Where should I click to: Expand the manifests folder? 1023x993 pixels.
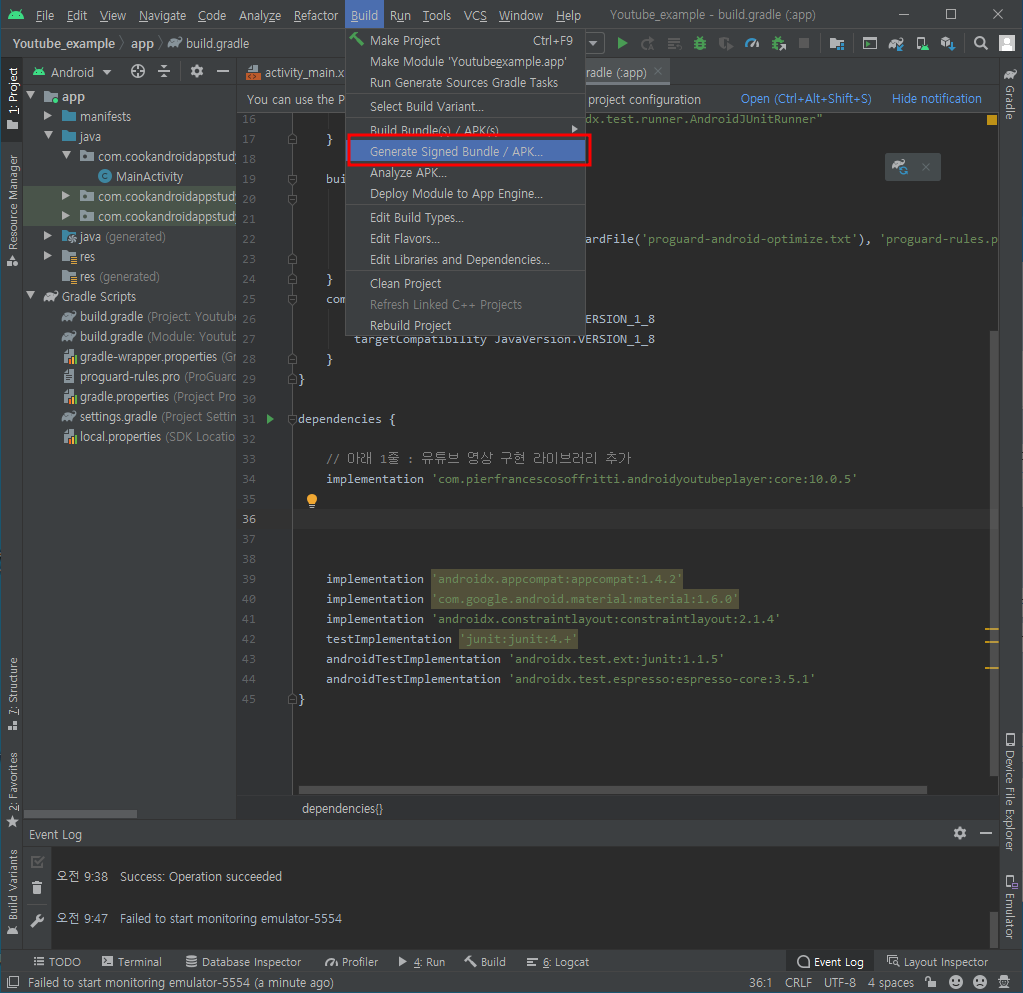pos(48,116)
